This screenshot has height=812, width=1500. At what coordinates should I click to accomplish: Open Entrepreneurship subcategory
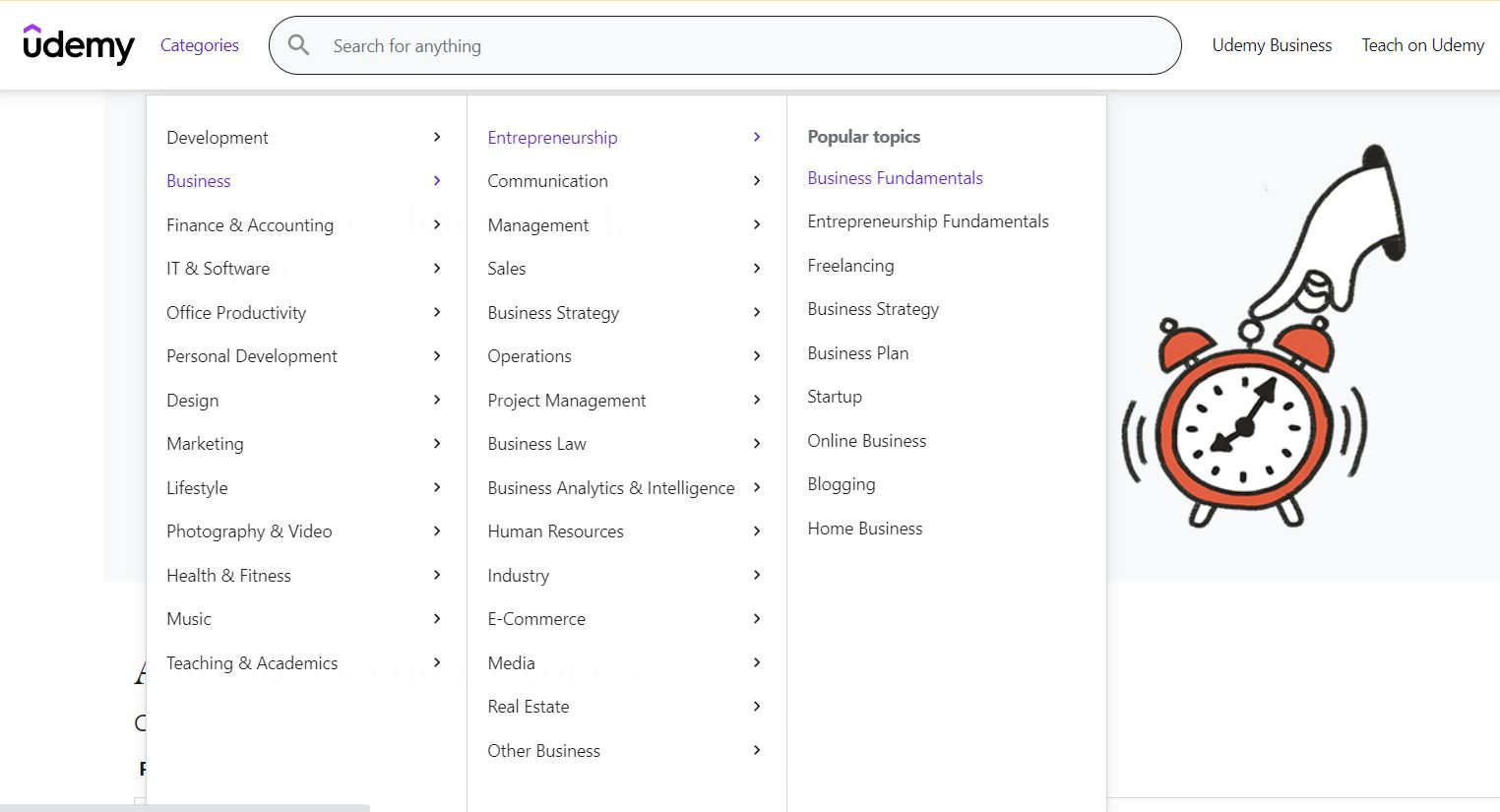pos(552,138)
